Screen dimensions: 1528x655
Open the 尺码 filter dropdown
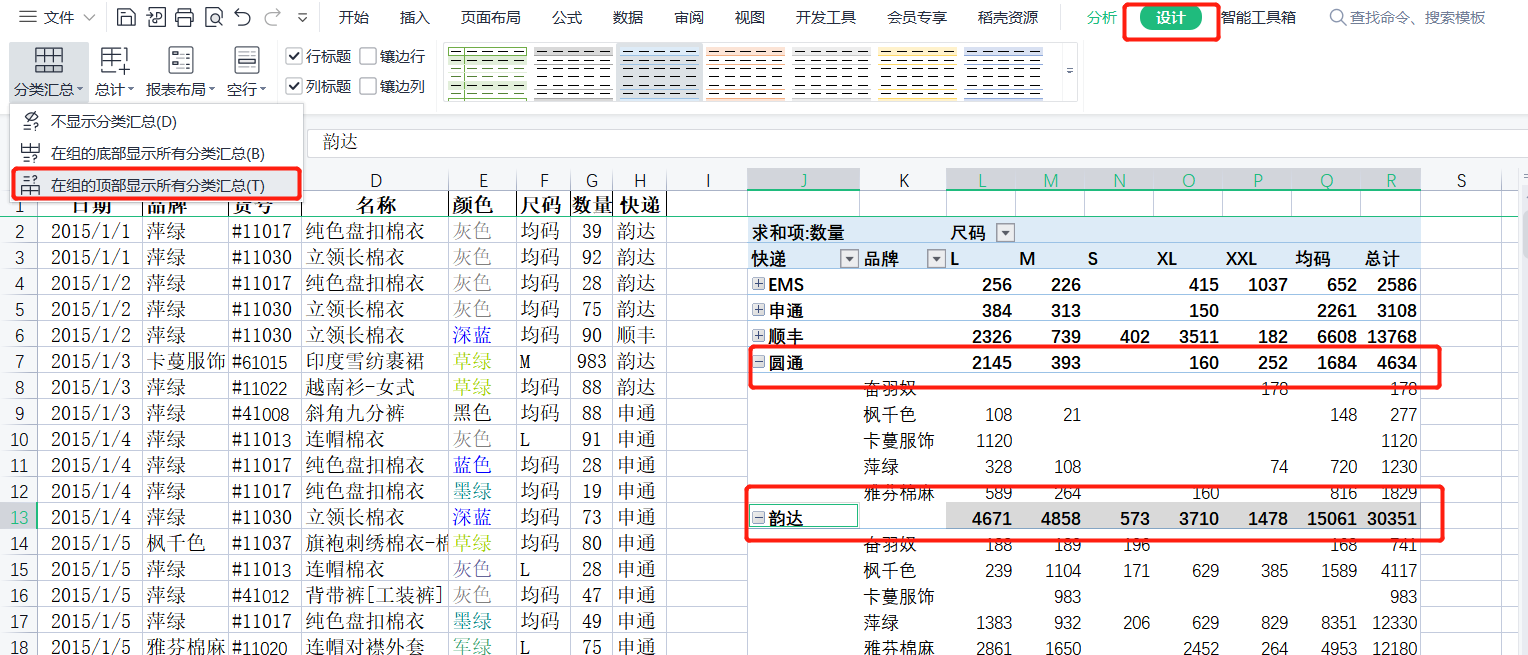point(1005,233)
